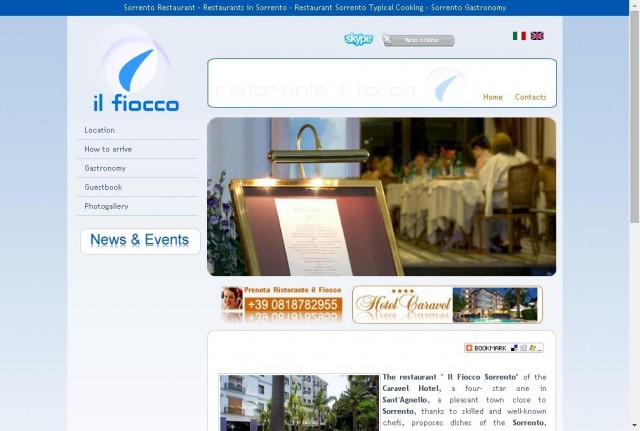Click the Skype 'Non online' status button

pyautogui.click(x=418, y=40)
